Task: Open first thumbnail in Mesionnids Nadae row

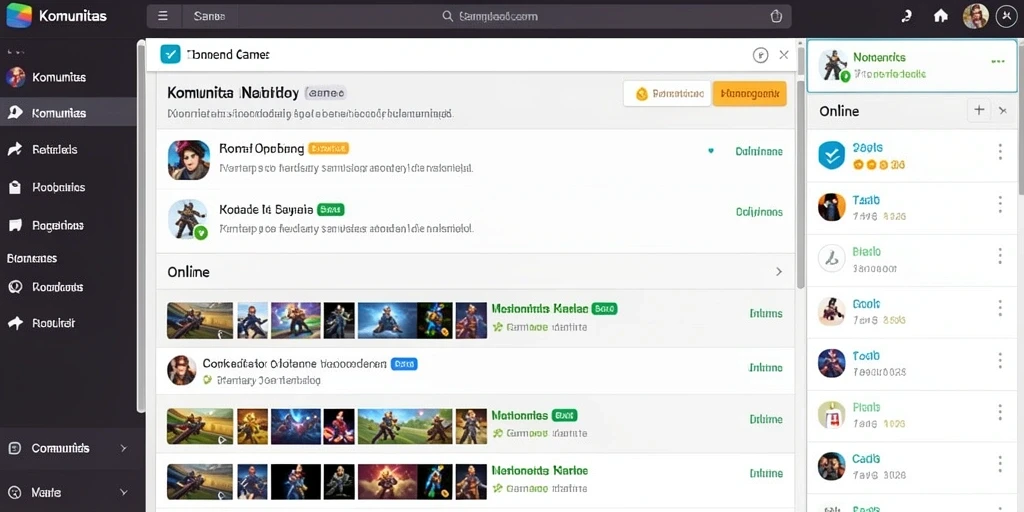Action: click(200, 320)
